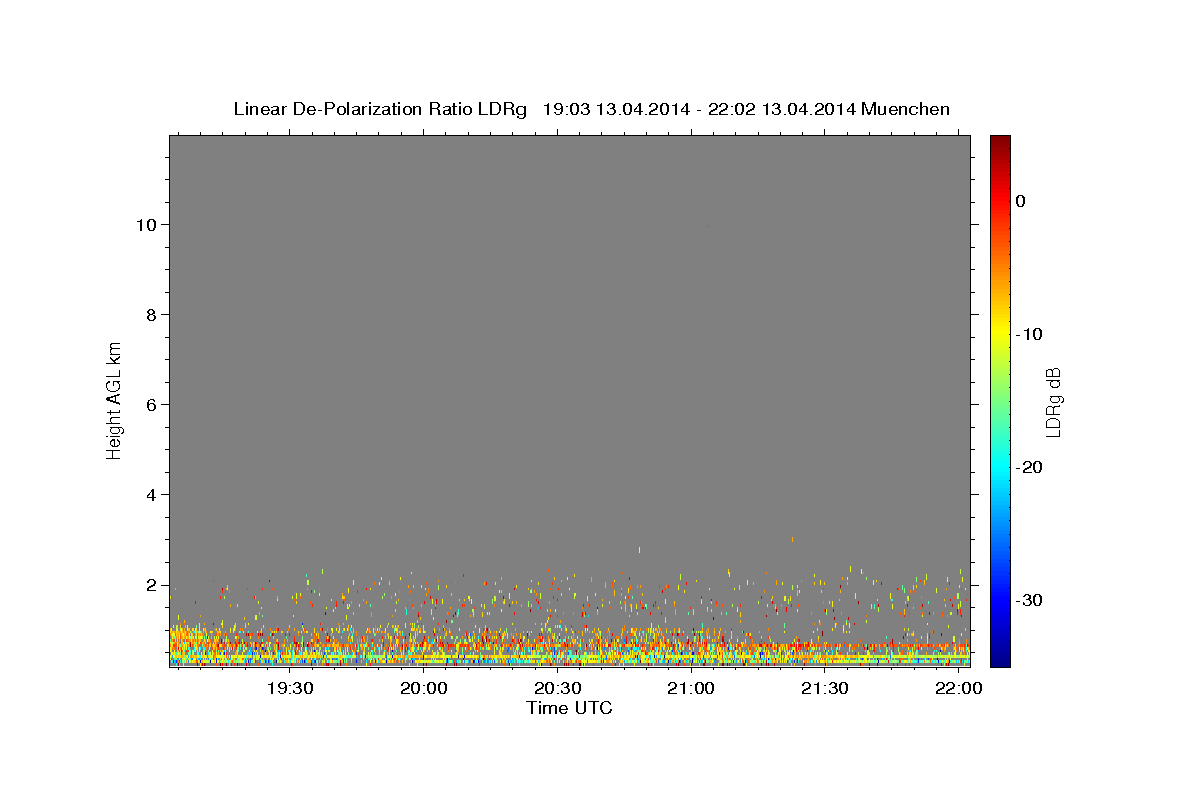Click the 'Muenchen' location text in title
Screen dimensions: 1200x800
(906, 109)
